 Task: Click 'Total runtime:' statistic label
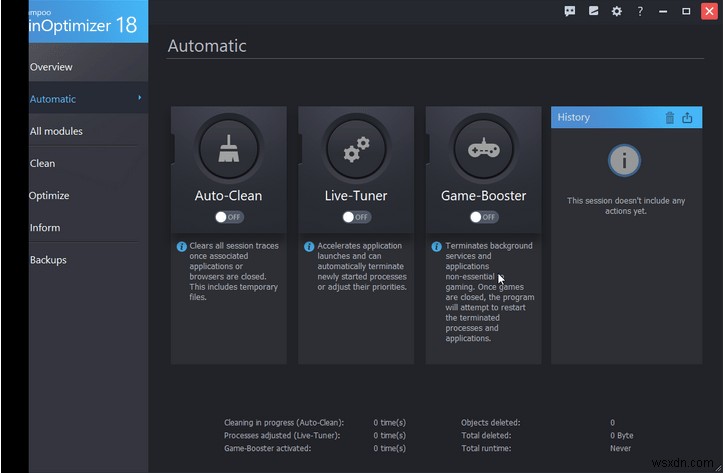tap(486, 448)
